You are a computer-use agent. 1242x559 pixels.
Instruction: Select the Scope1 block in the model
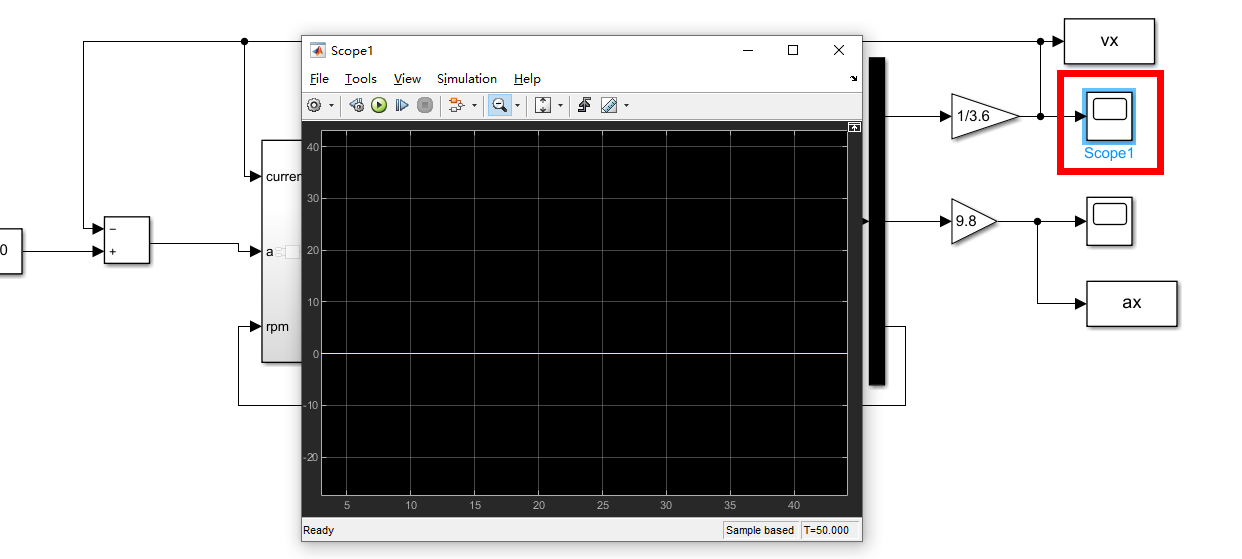(x=1109, y=116)
